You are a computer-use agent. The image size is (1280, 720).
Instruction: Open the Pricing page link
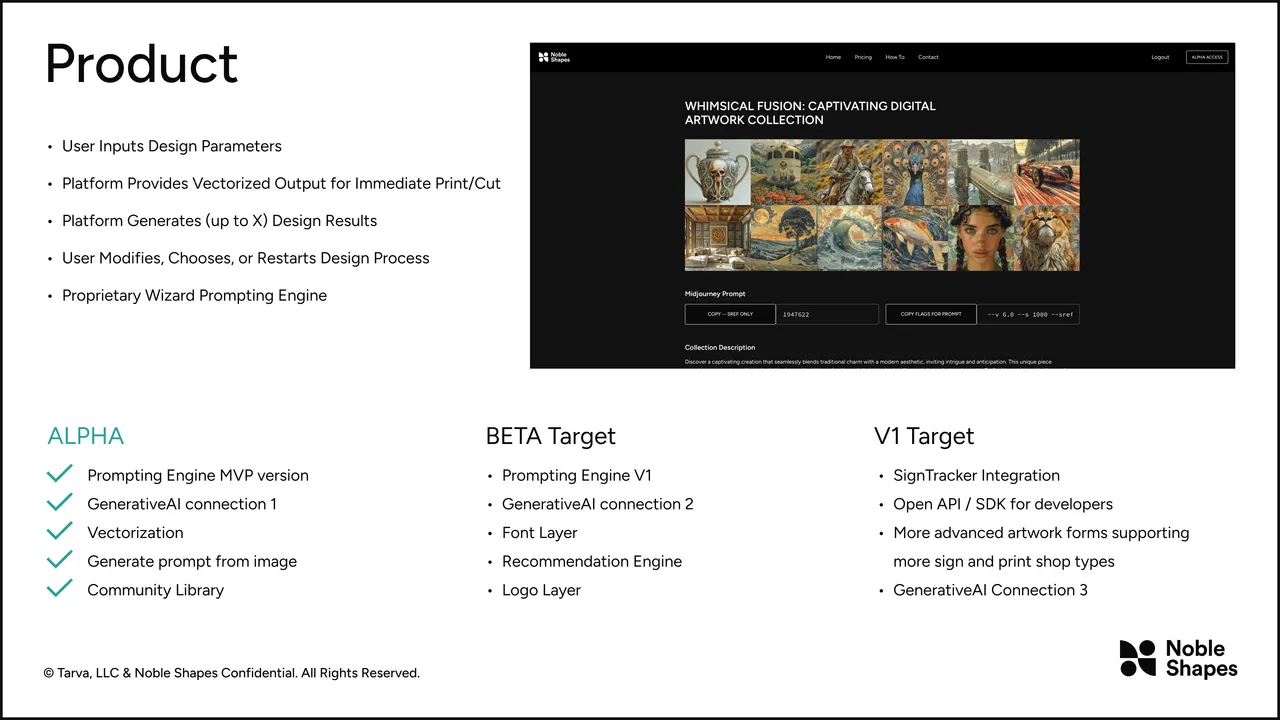pyautogui.click(x=863, y=57)
